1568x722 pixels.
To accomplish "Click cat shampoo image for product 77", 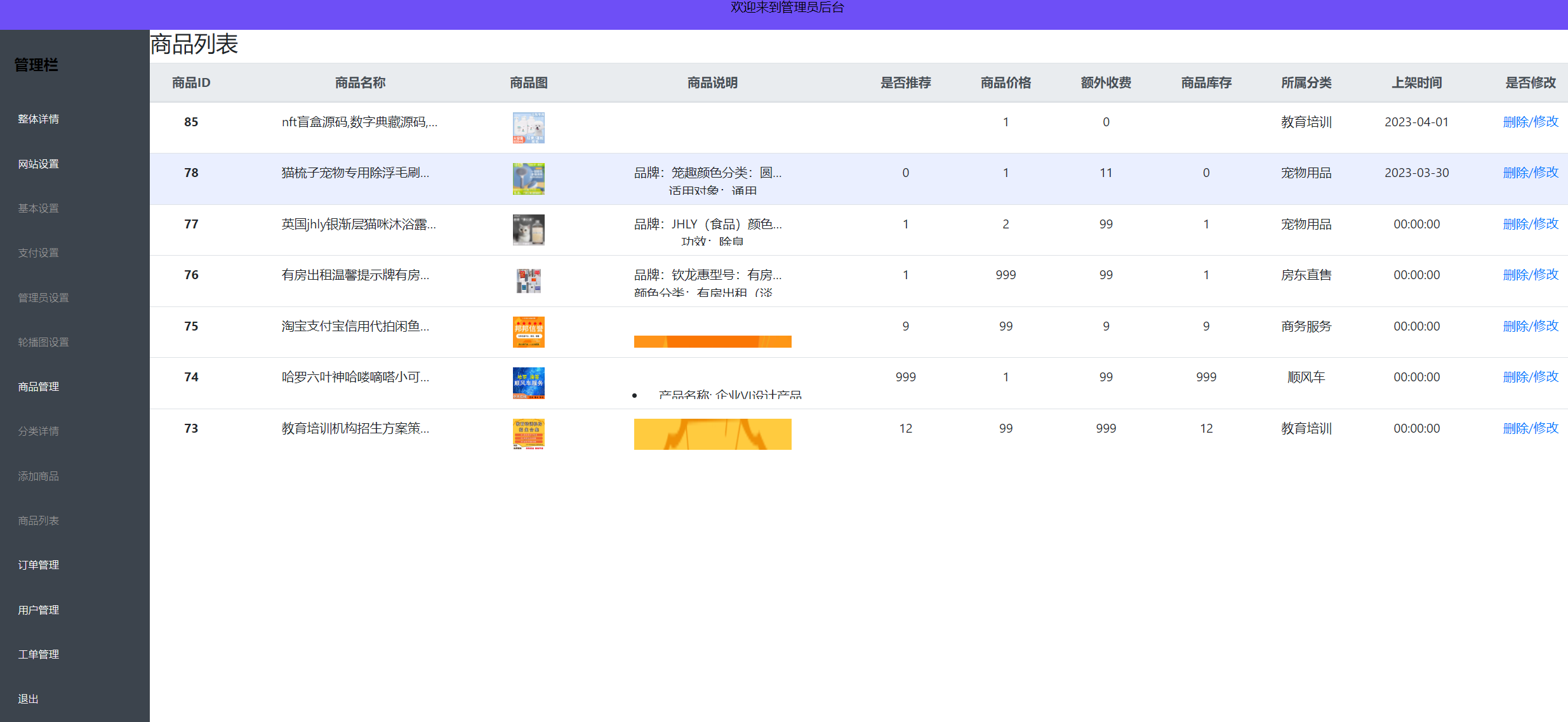I will 529,230.
